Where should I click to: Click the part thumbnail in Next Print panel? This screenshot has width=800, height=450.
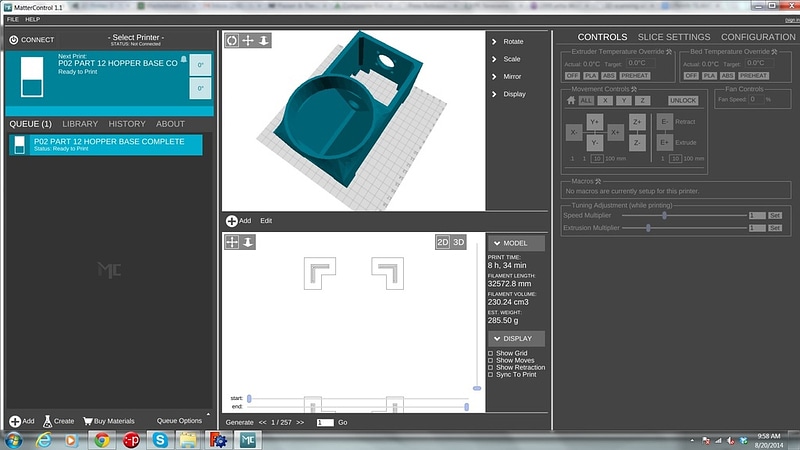click(32, 77)
